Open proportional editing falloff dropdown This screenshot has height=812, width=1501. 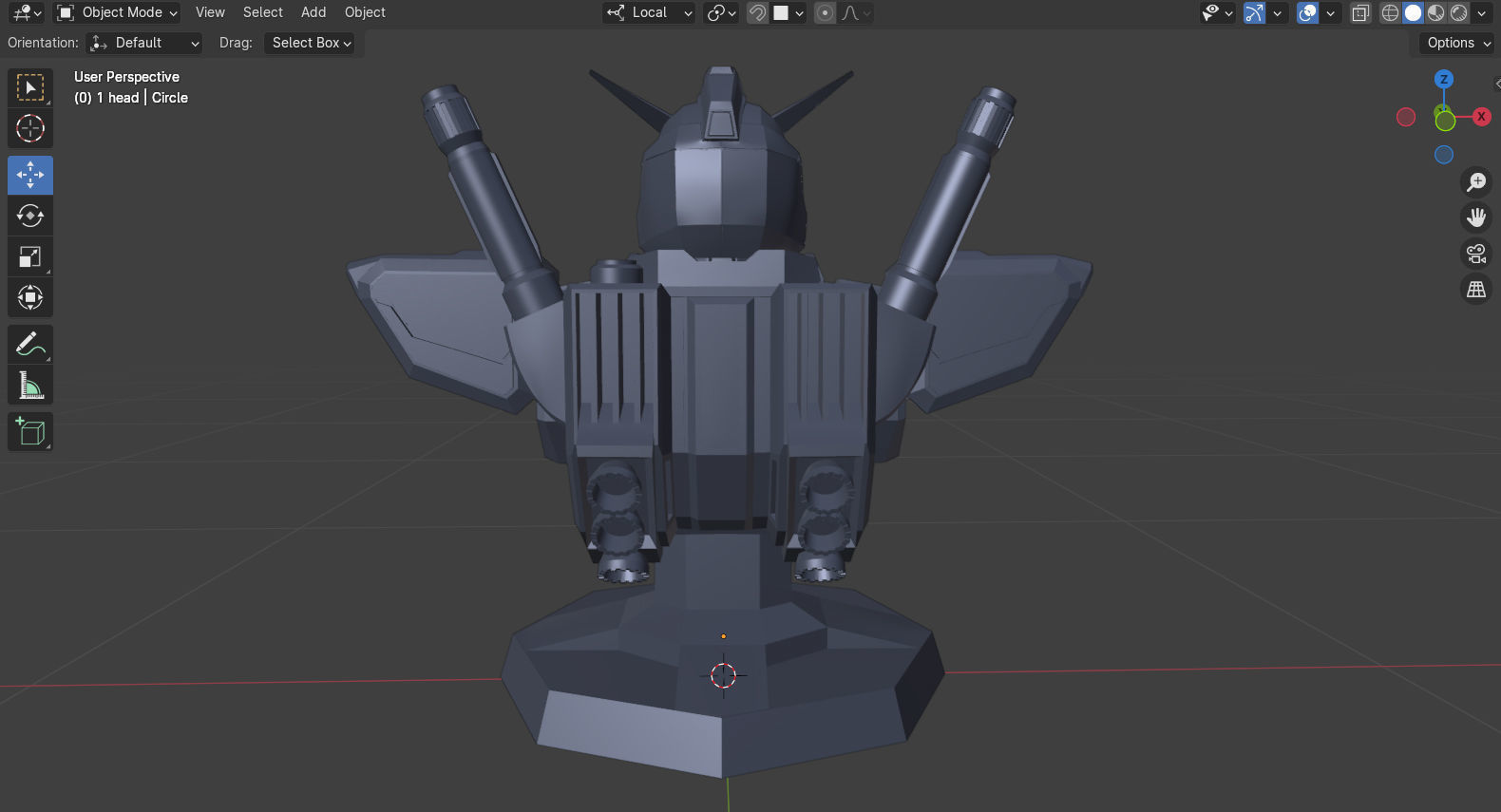tap(856, 12)
